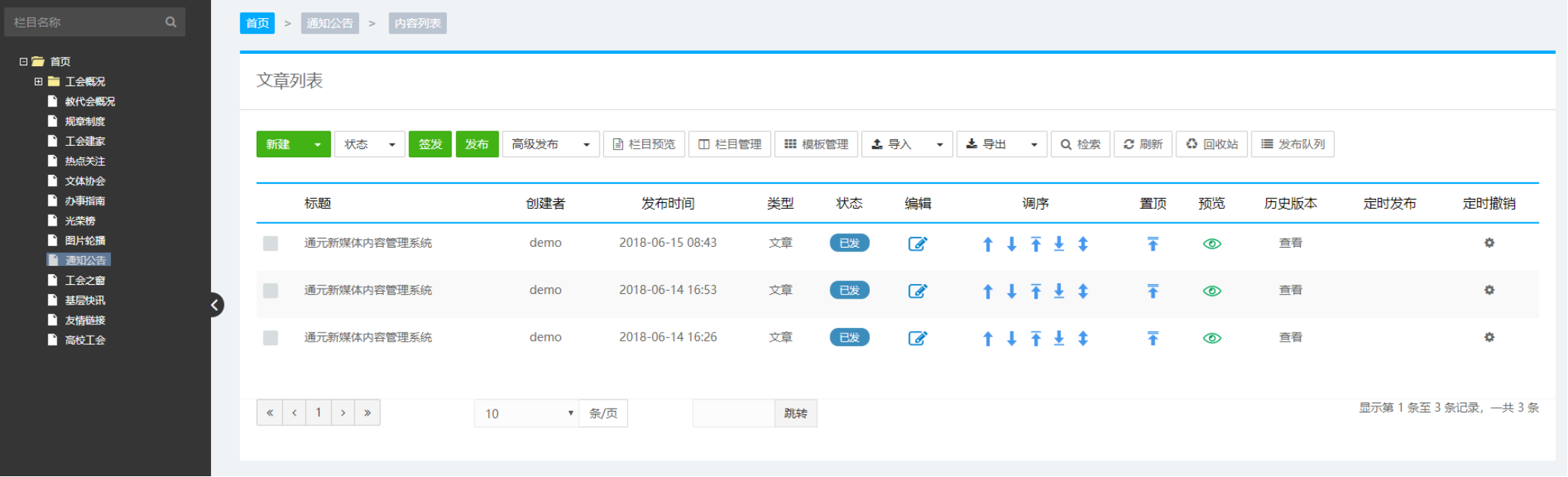Check the third article row checkbox
The height and width of the screenshot is (477, 1568).
point(270,337)
